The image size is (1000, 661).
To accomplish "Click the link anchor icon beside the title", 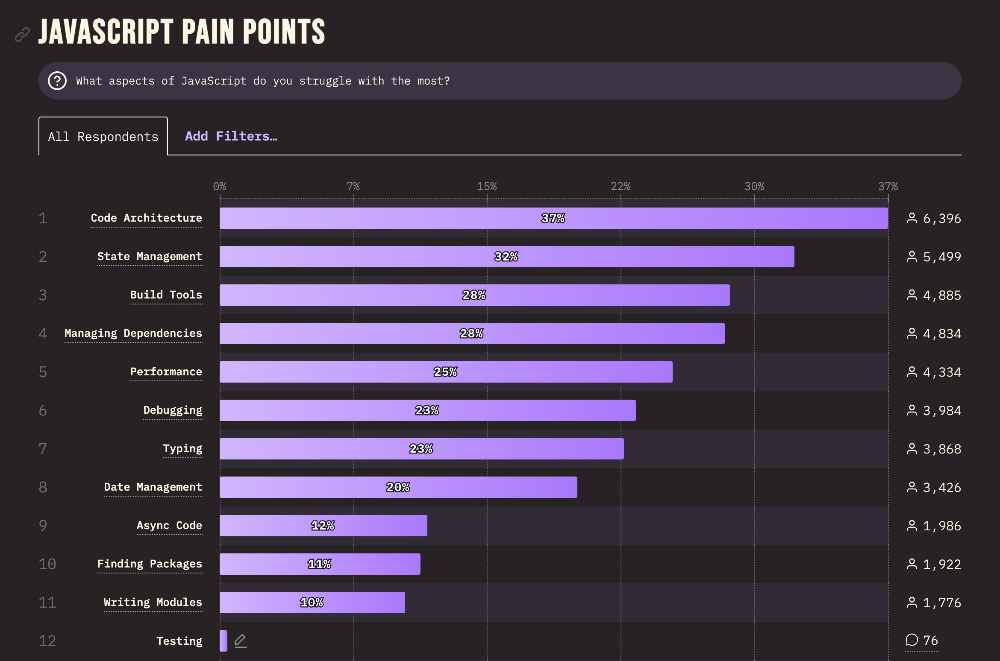I will click(x=22, y=35).
